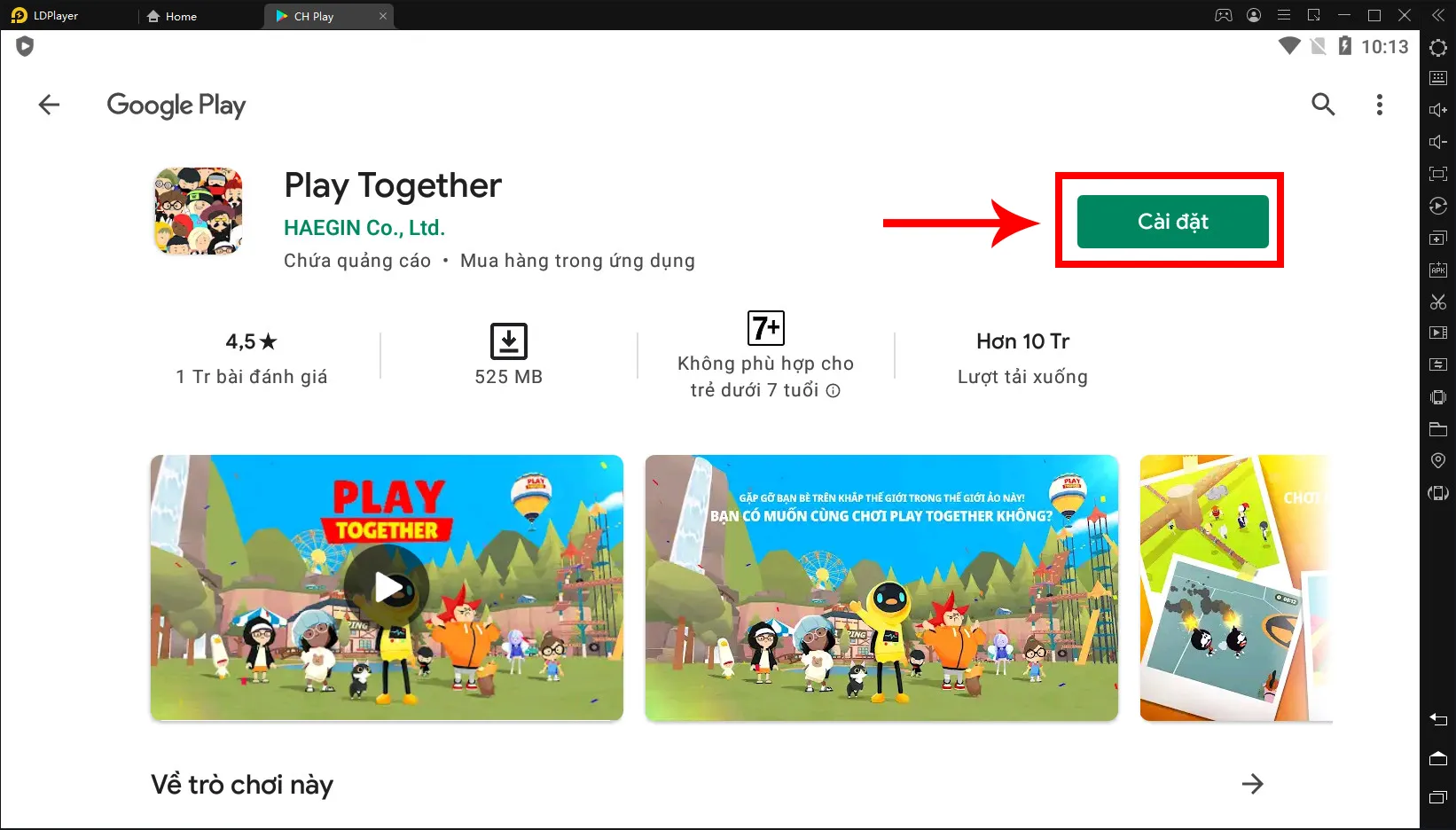
Task: Increase volume using sidebar speaker plus
Action: (x=1438, y=110)
